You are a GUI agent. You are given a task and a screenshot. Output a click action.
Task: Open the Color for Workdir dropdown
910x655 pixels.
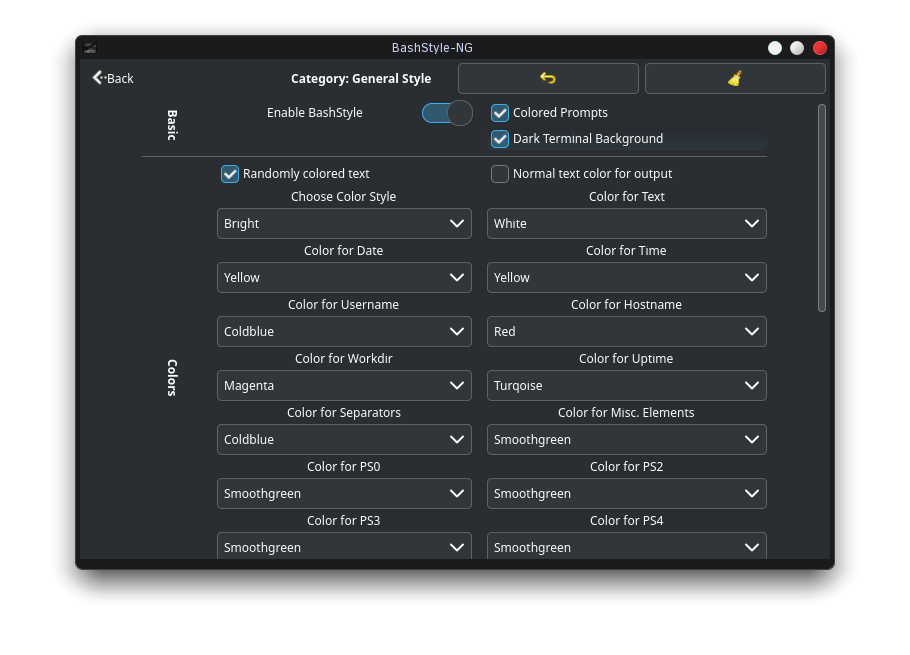tap(344, 385)
